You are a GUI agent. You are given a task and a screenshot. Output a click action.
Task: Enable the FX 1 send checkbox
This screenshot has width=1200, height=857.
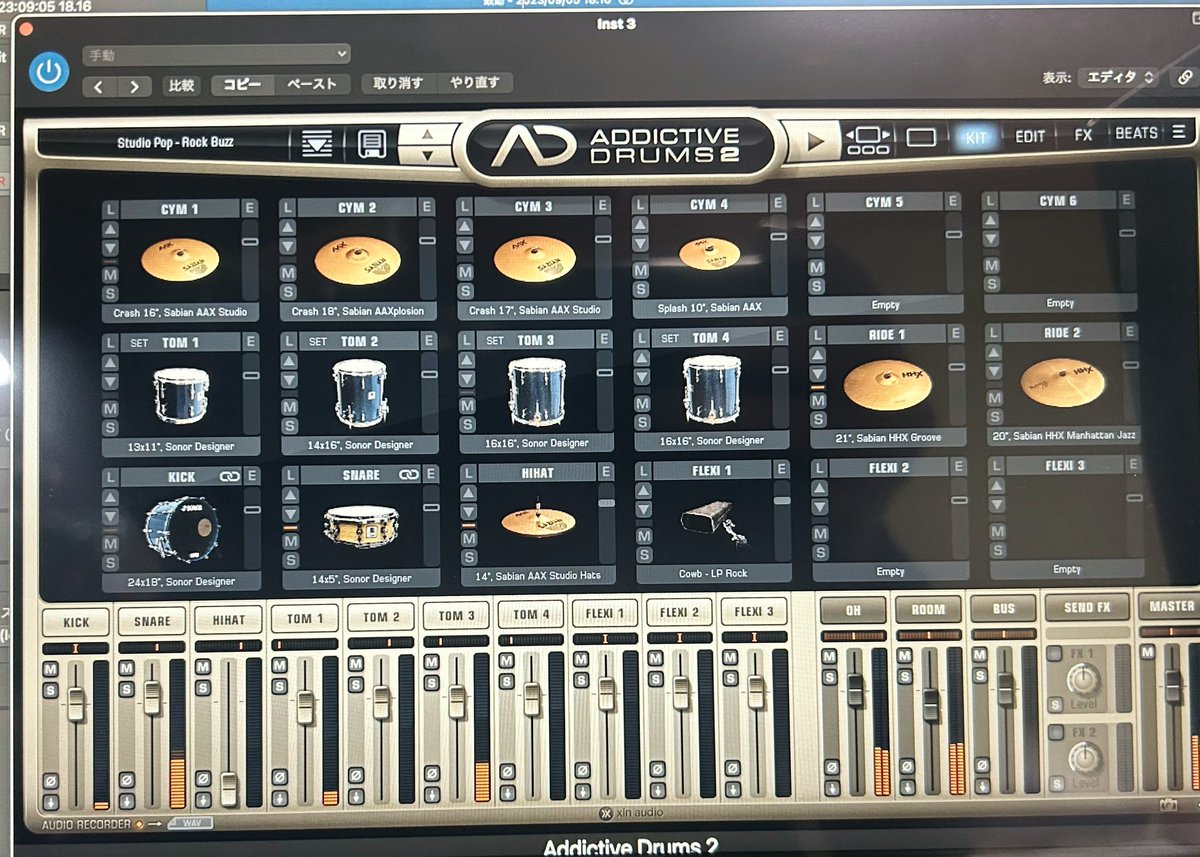[1054, 654]
